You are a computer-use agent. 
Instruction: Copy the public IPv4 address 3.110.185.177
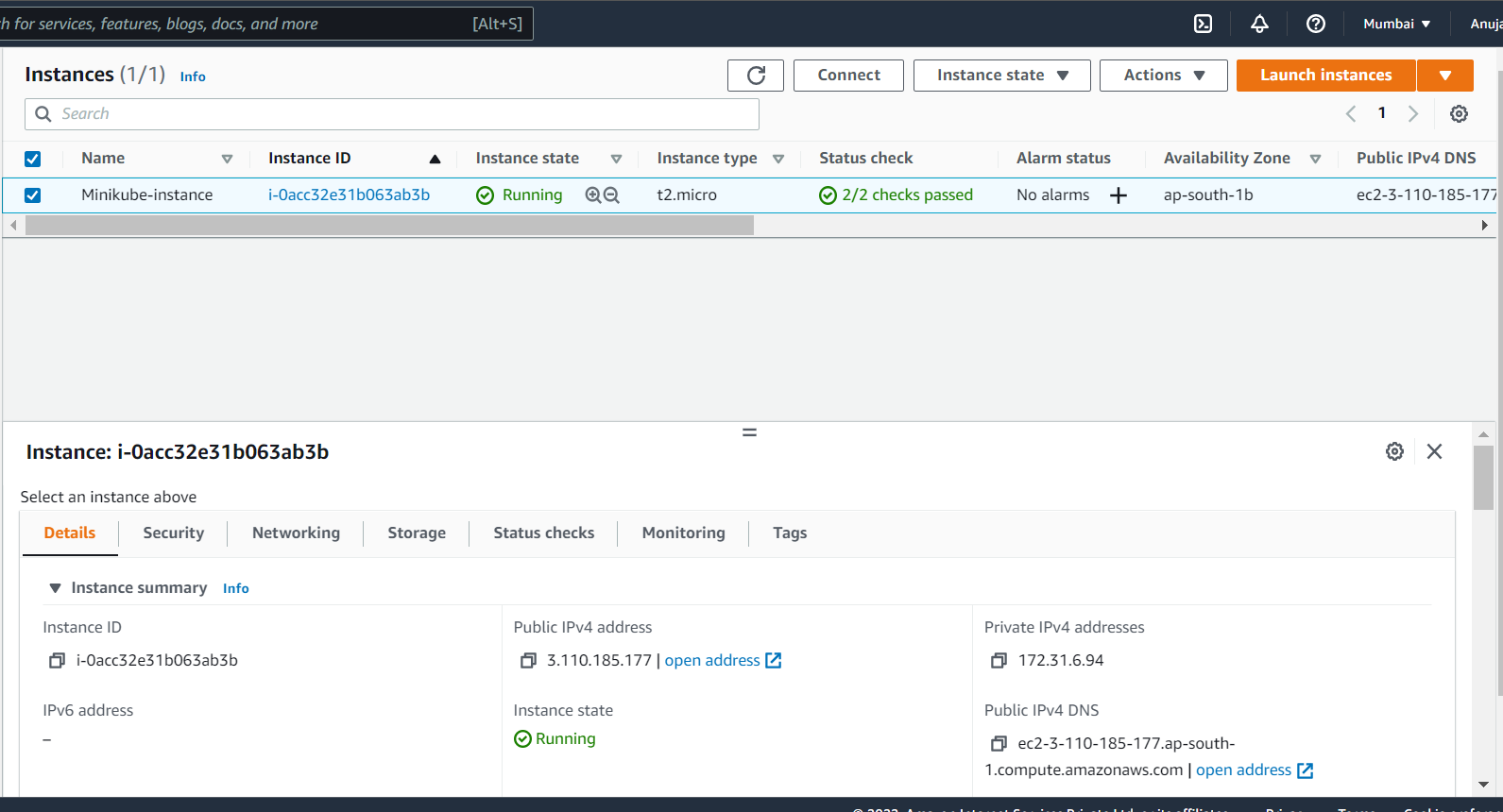(x=528, y=661)
